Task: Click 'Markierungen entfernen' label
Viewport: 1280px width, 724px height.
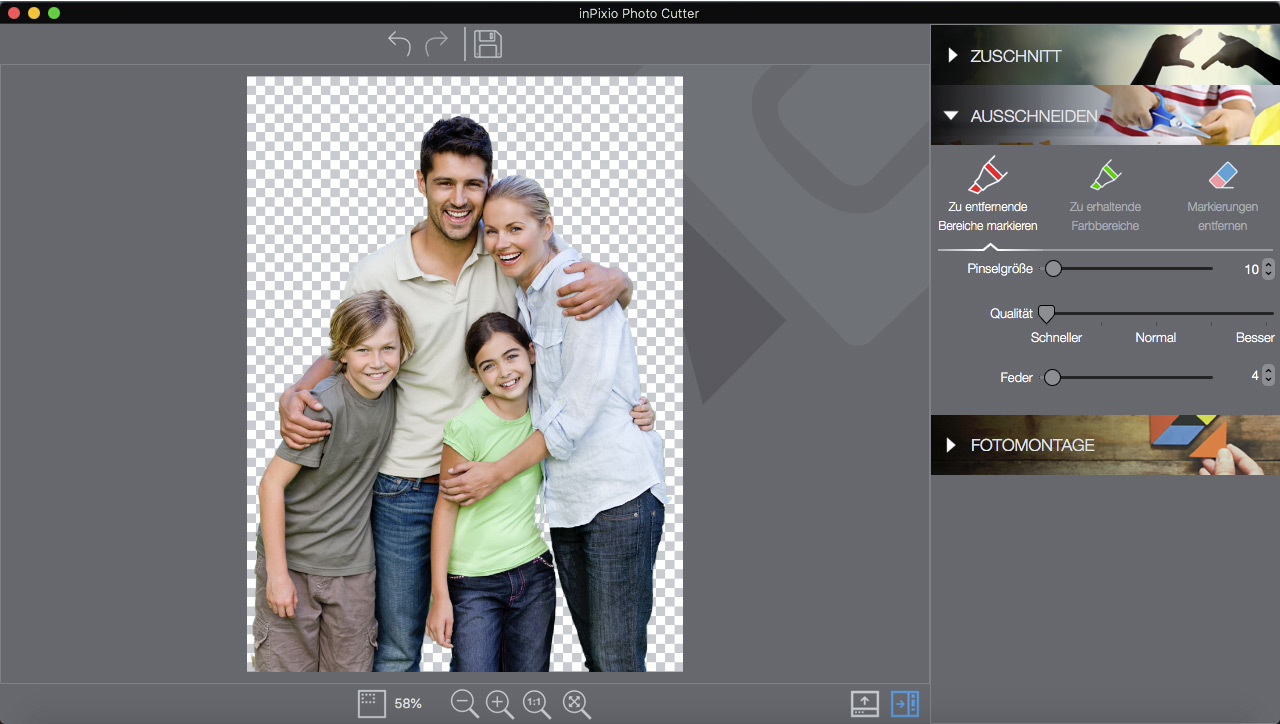Action: pos(1222,216)
